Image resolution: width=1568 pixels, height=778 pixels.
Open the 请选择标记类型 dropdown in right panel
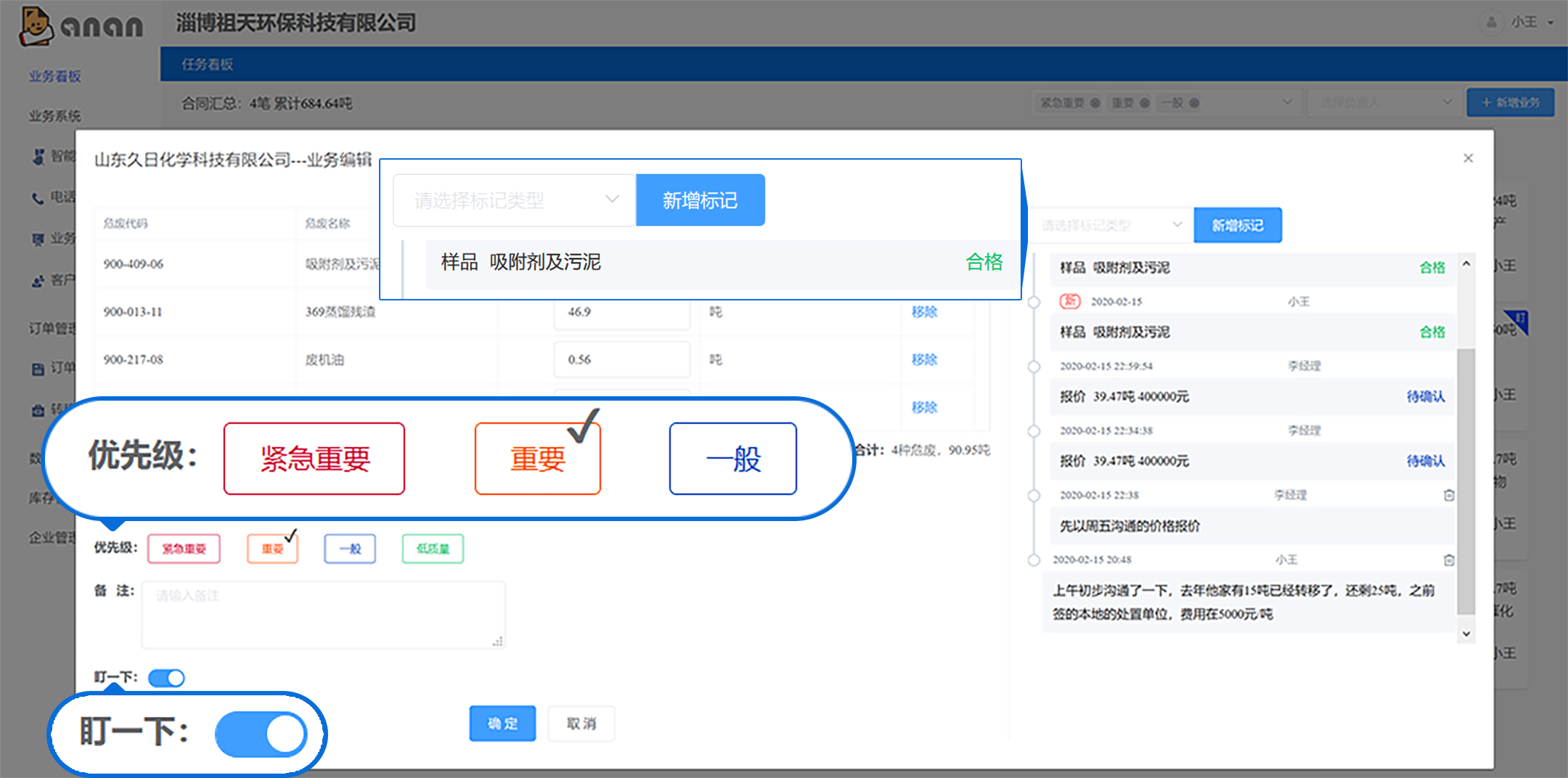(1111, 226)
